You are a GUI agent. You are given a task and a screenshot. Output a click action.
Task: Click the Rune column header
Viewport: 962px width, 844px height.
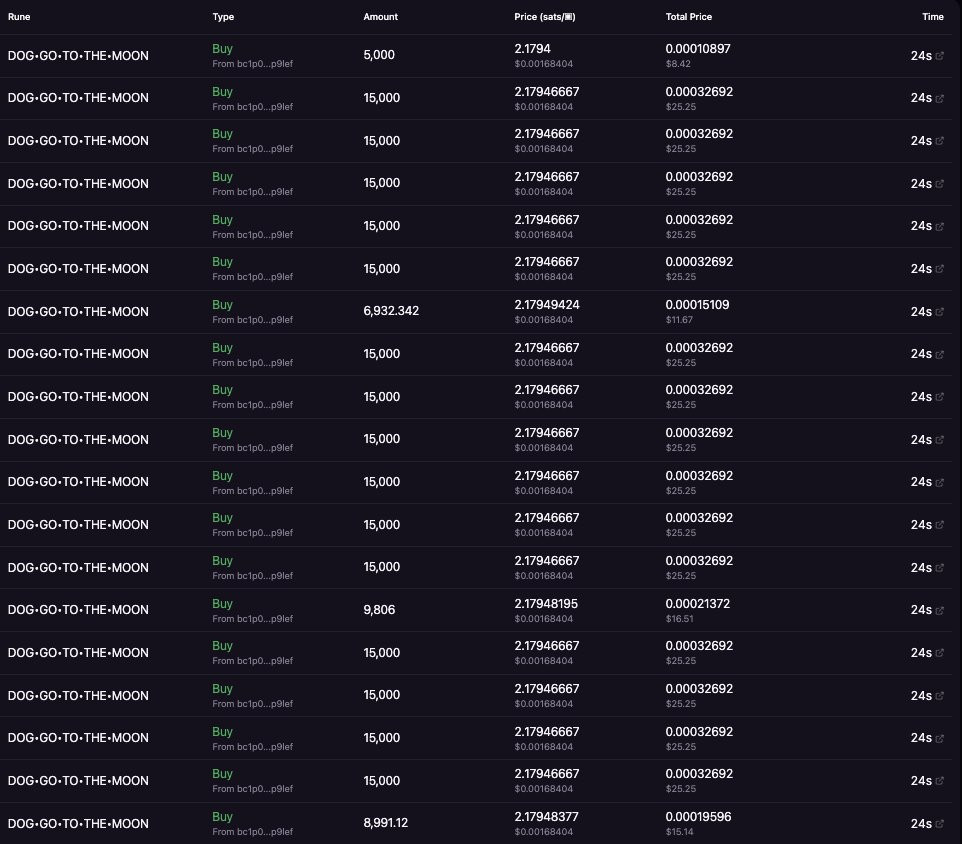click(x=19, y=17)
